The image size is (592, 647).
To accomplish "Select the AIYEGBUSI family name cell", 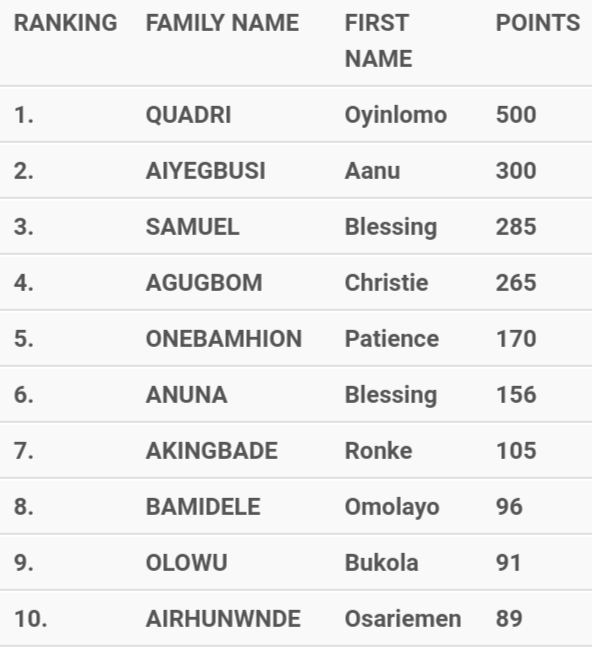I will [205, 171].
